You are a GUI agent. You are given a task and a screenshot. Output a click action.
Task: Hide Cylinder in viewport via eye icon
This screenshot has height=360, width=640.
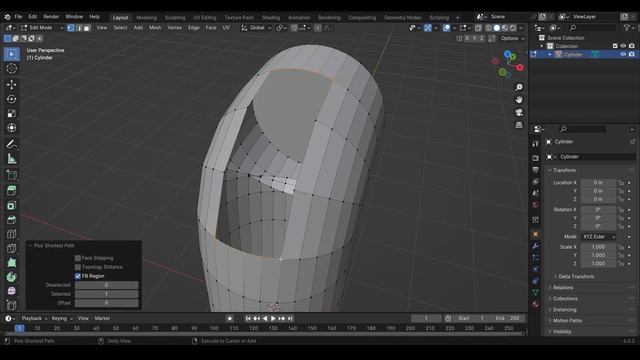[623, 54]
